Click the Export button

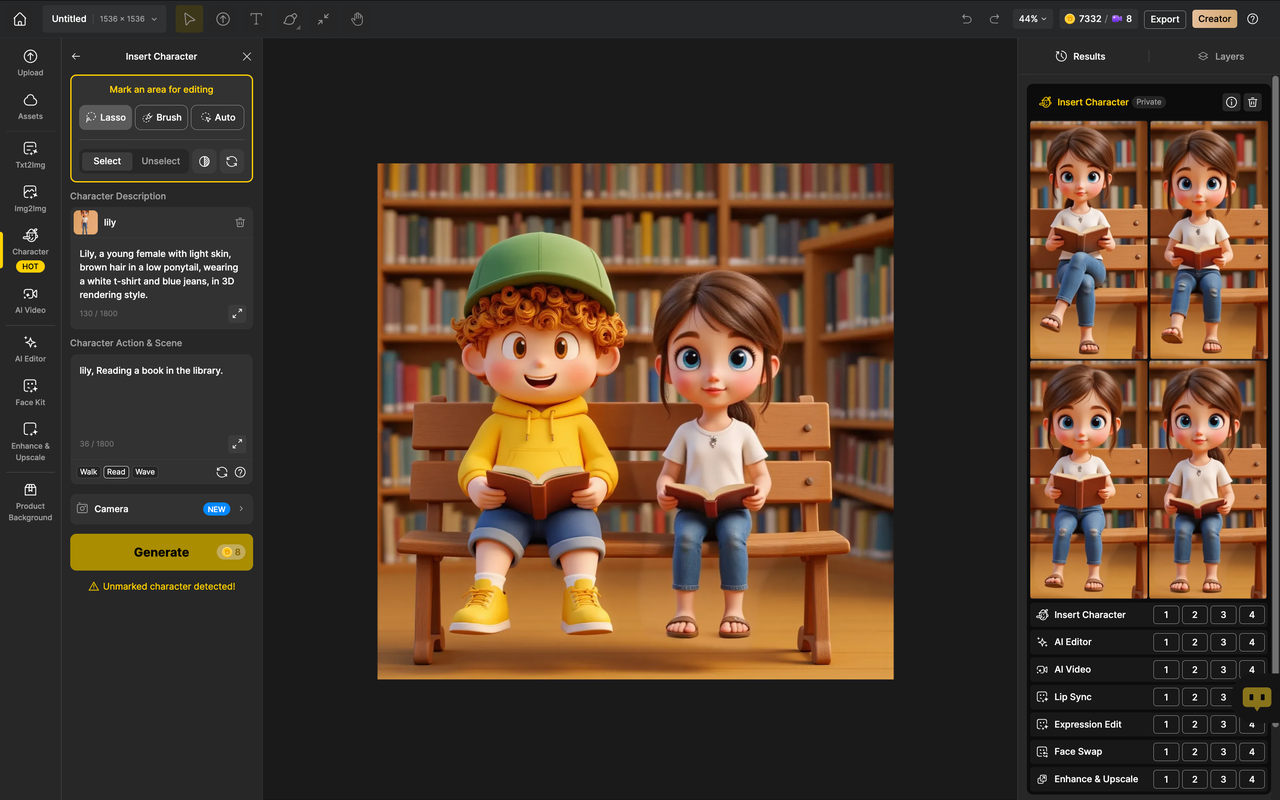(1164, 18)
